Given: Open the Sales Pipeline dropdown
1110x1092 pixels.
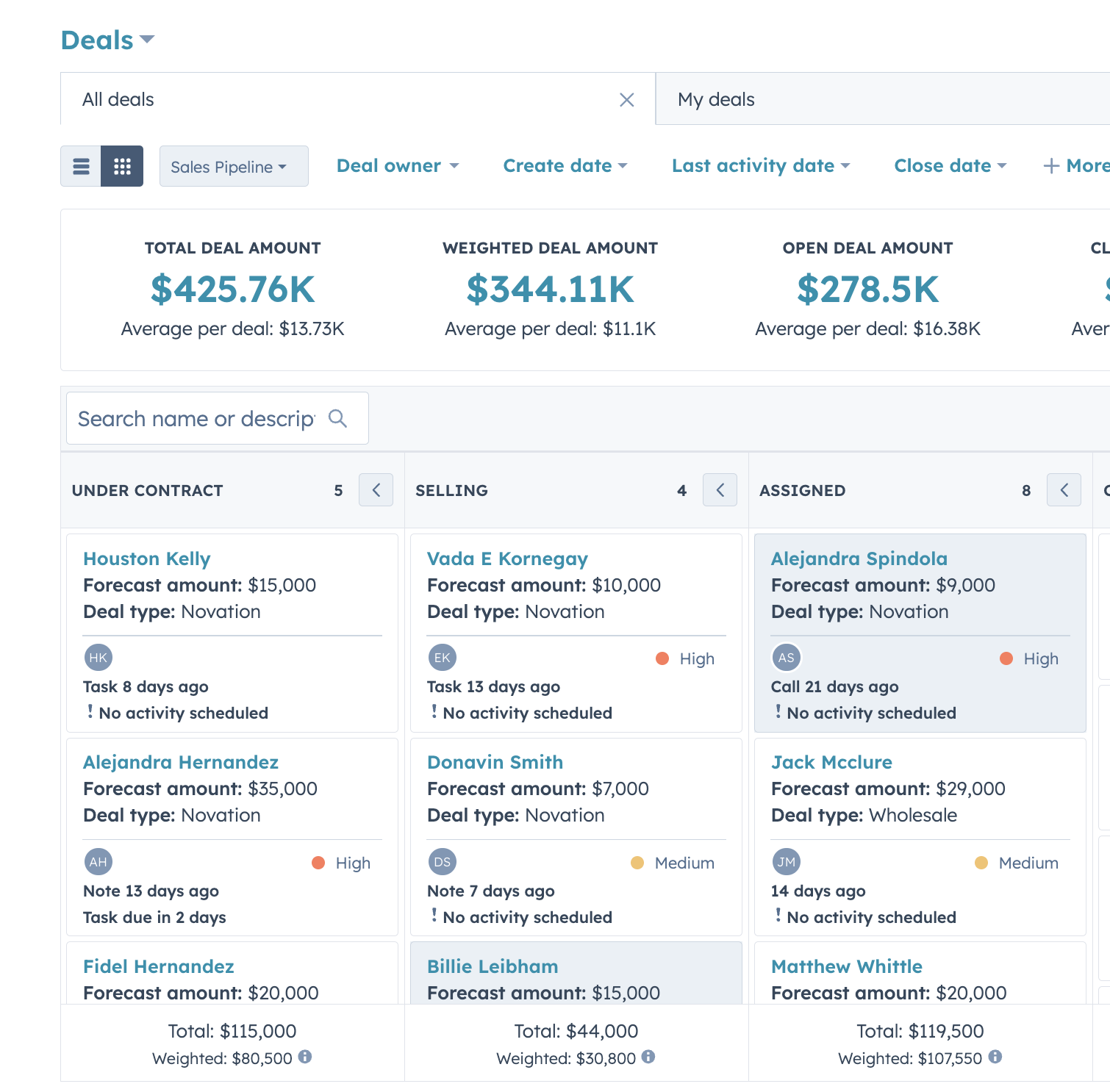Looking at the screenshot, I should (x=234, y=166).
